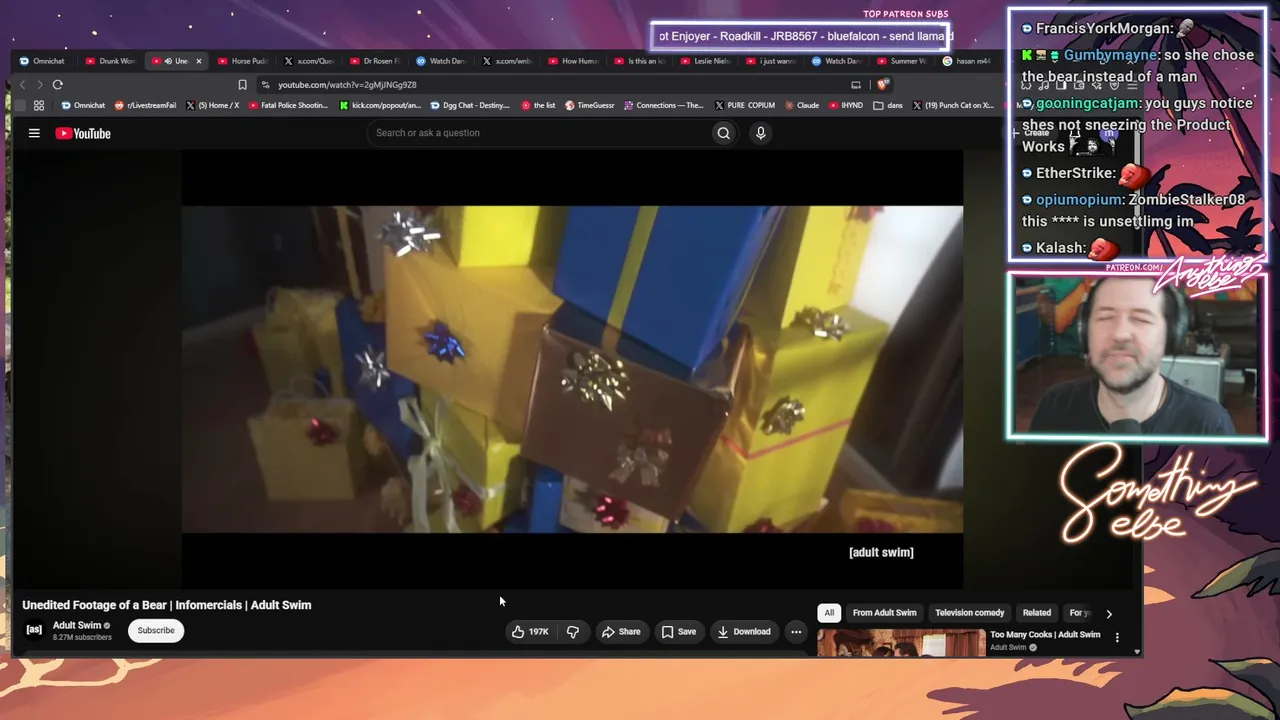Open the YouTube guide hamburger menu
This screenshot has width=1280, height=720.
pos(34,133)
